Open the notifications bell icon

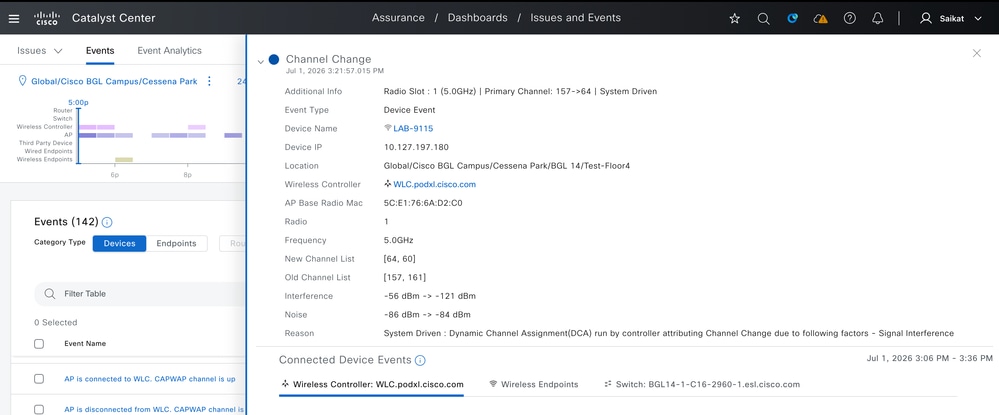tap(878, 18)
